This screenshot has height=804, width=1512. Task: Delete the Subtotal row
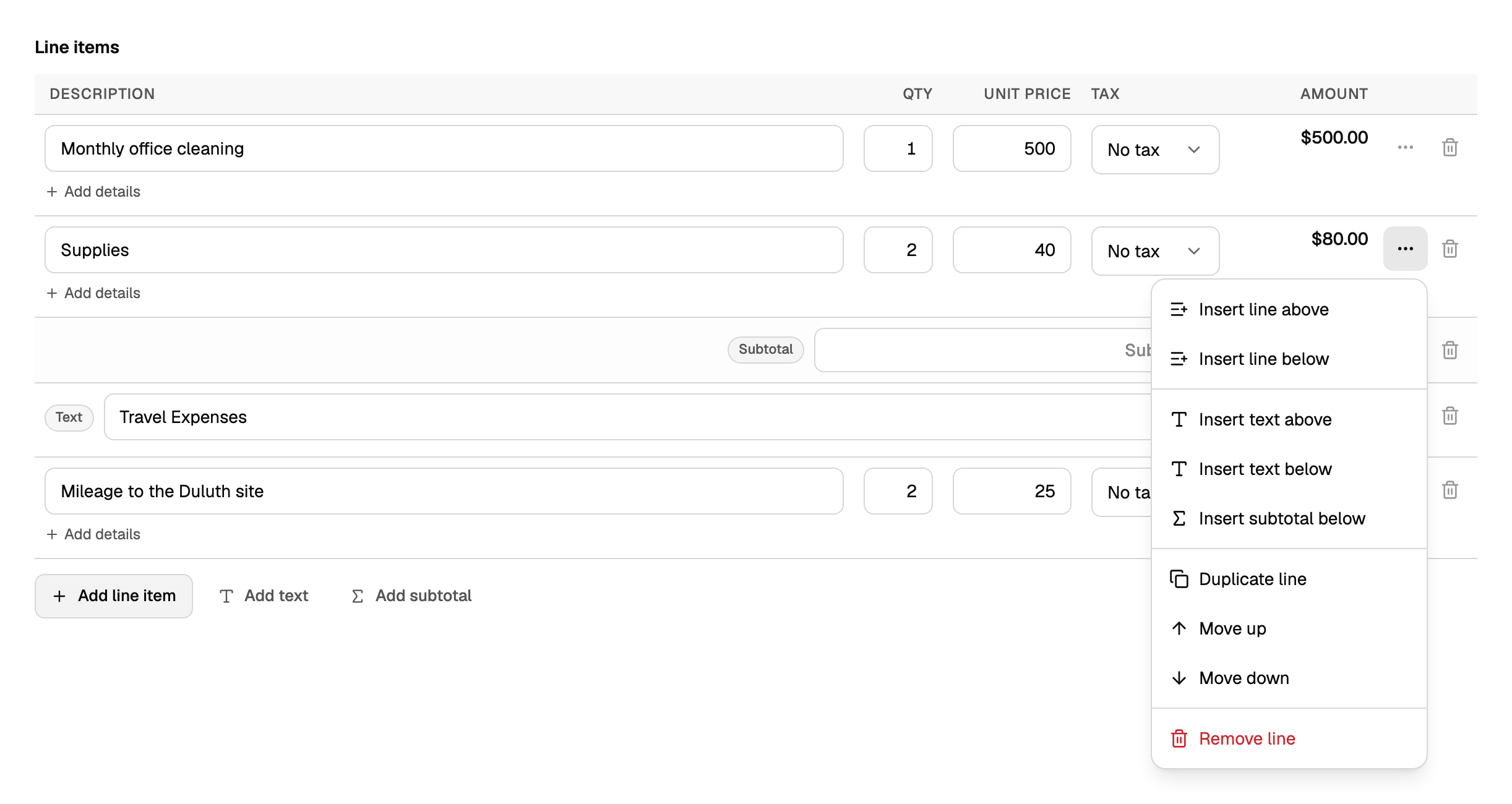(1450, 350)
